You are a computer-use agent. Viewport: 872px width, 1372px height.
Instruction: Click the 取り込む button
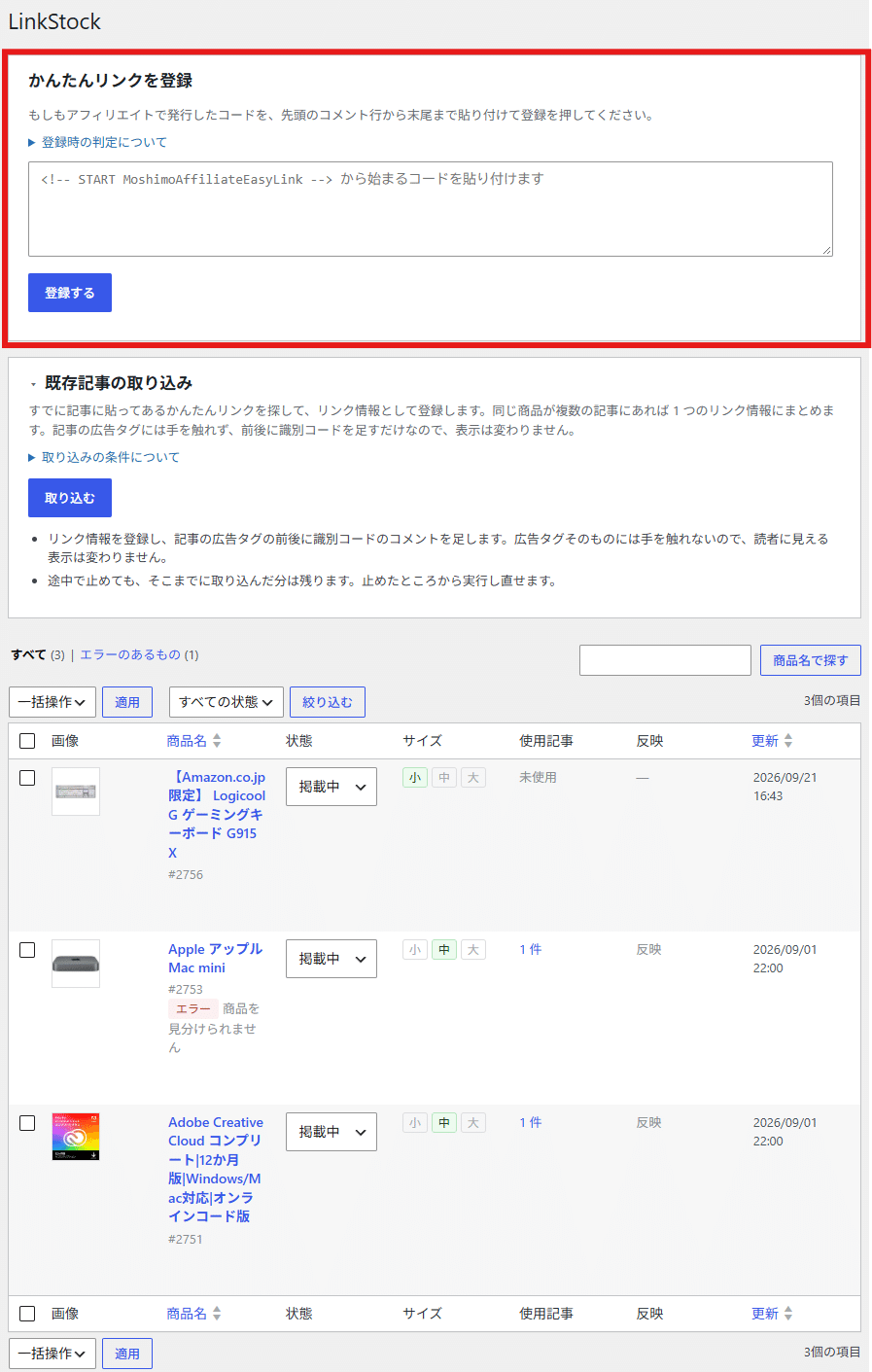coord(70,498)
